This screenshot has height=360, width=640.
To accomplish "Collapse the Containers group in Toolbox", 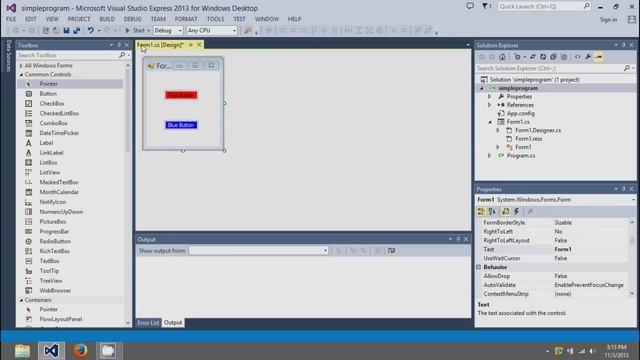I will [21, 300].
